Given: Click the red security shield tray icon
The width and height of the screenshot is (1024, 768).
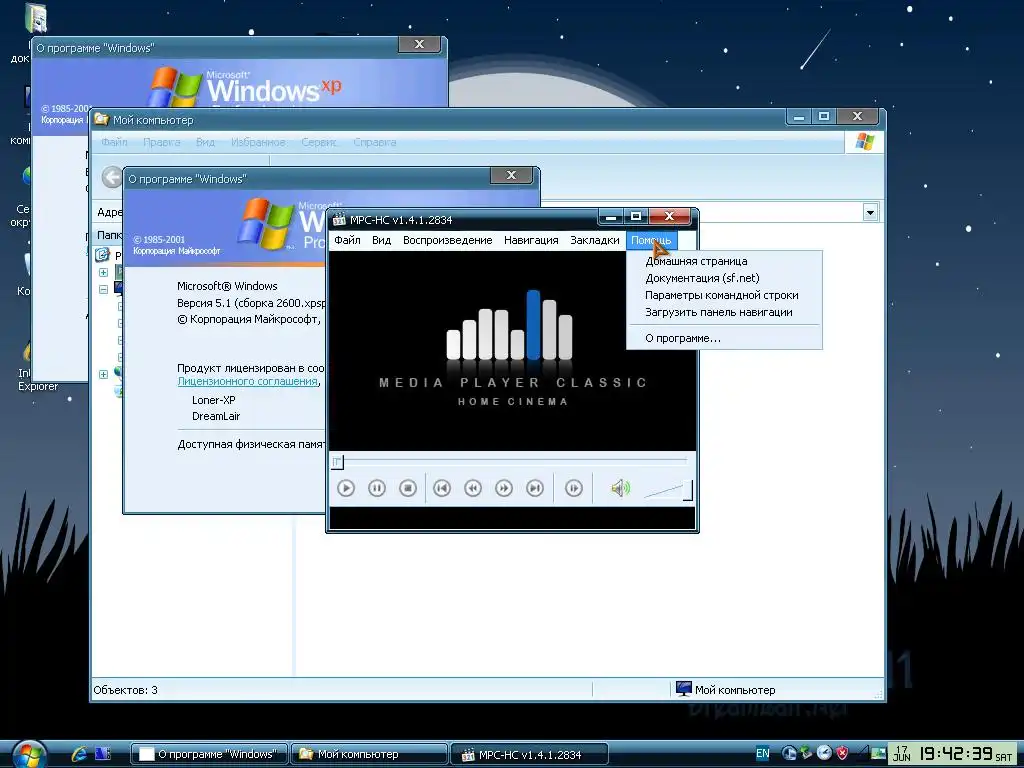Looking at the screenshot, I should pyautogui.click(x=842, y=753).
